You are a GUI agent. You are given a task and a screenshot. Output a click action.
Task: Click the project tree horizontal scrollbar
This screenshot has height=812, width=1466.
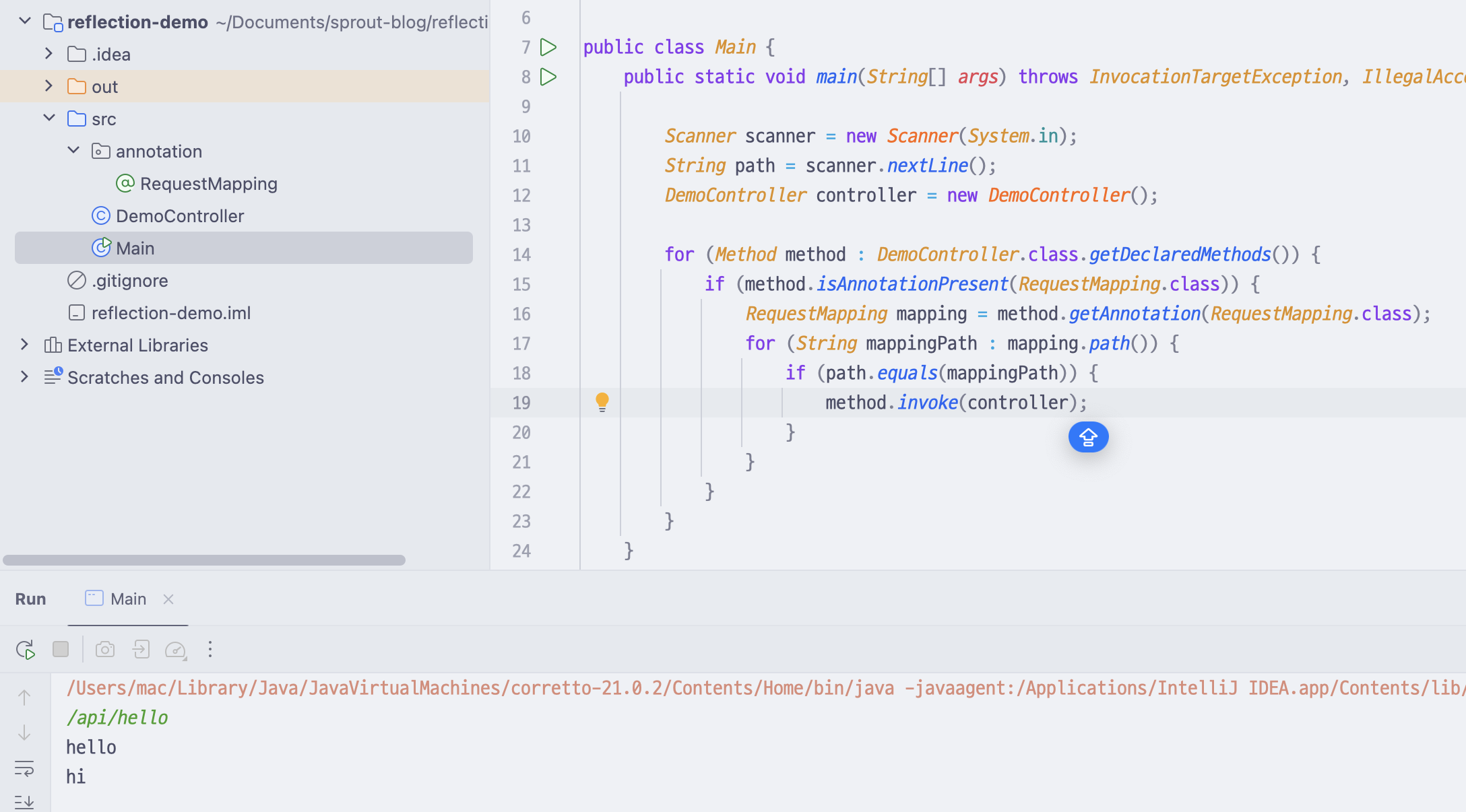[204, 560]
